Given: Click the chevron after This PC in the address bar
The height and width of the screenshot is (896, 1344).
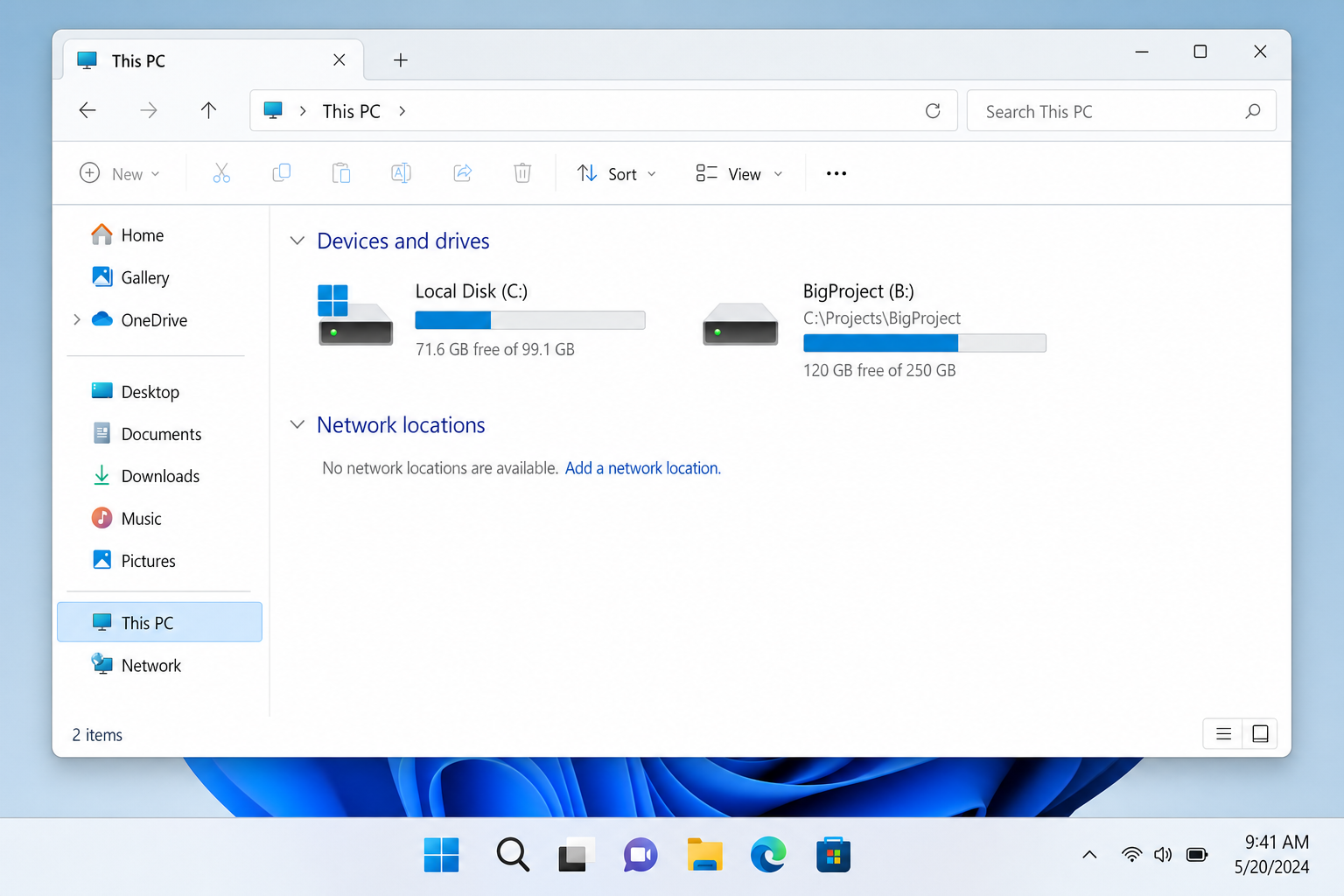Looking at the screenshot, I should coord(402,111).
